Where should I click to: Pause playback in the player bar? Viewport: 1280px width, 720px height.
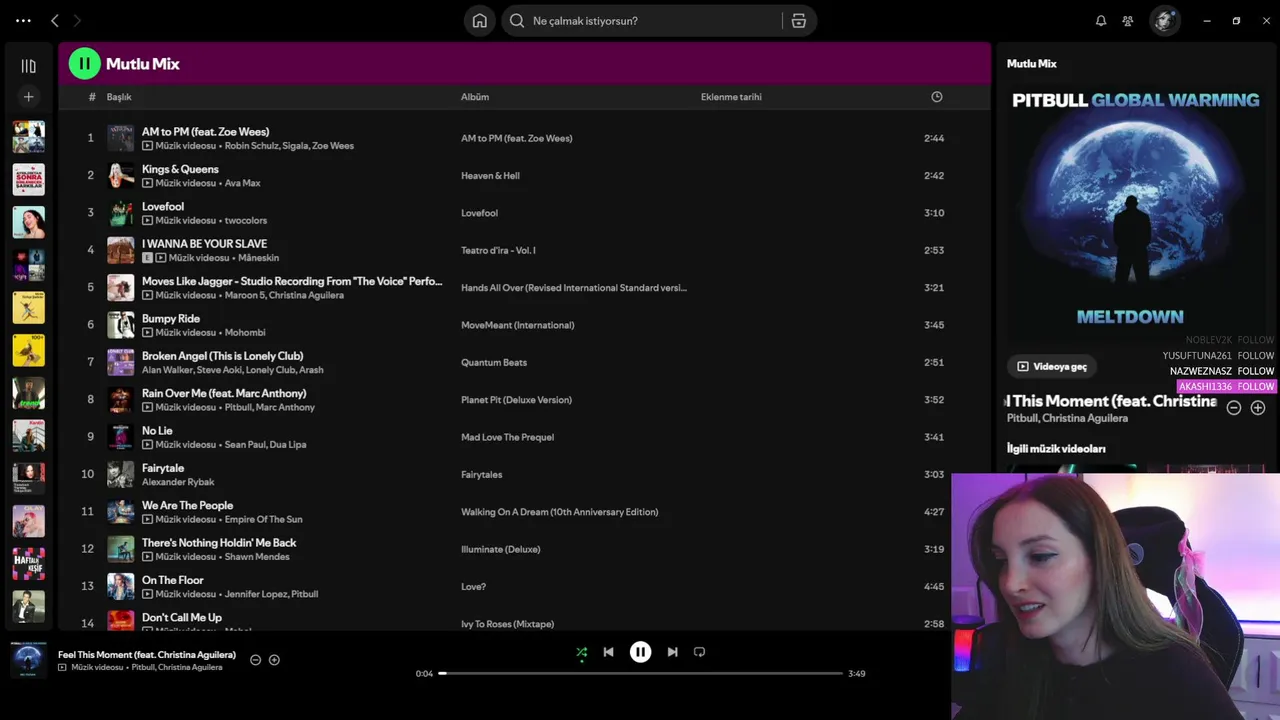pyautogui.click(x=640, y=652)
